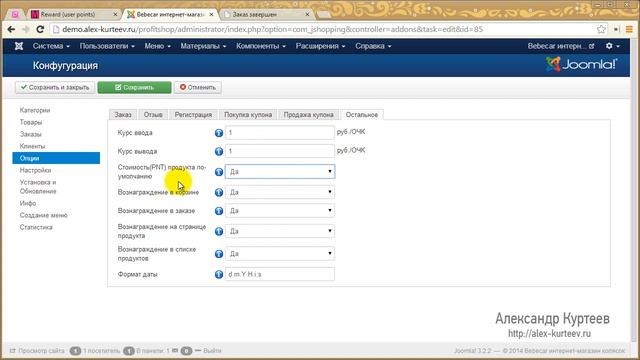Click the Курс ввода input field
The width and height of the screenshot is (640, 360).
pyautogui.click(x=280, y=132)
